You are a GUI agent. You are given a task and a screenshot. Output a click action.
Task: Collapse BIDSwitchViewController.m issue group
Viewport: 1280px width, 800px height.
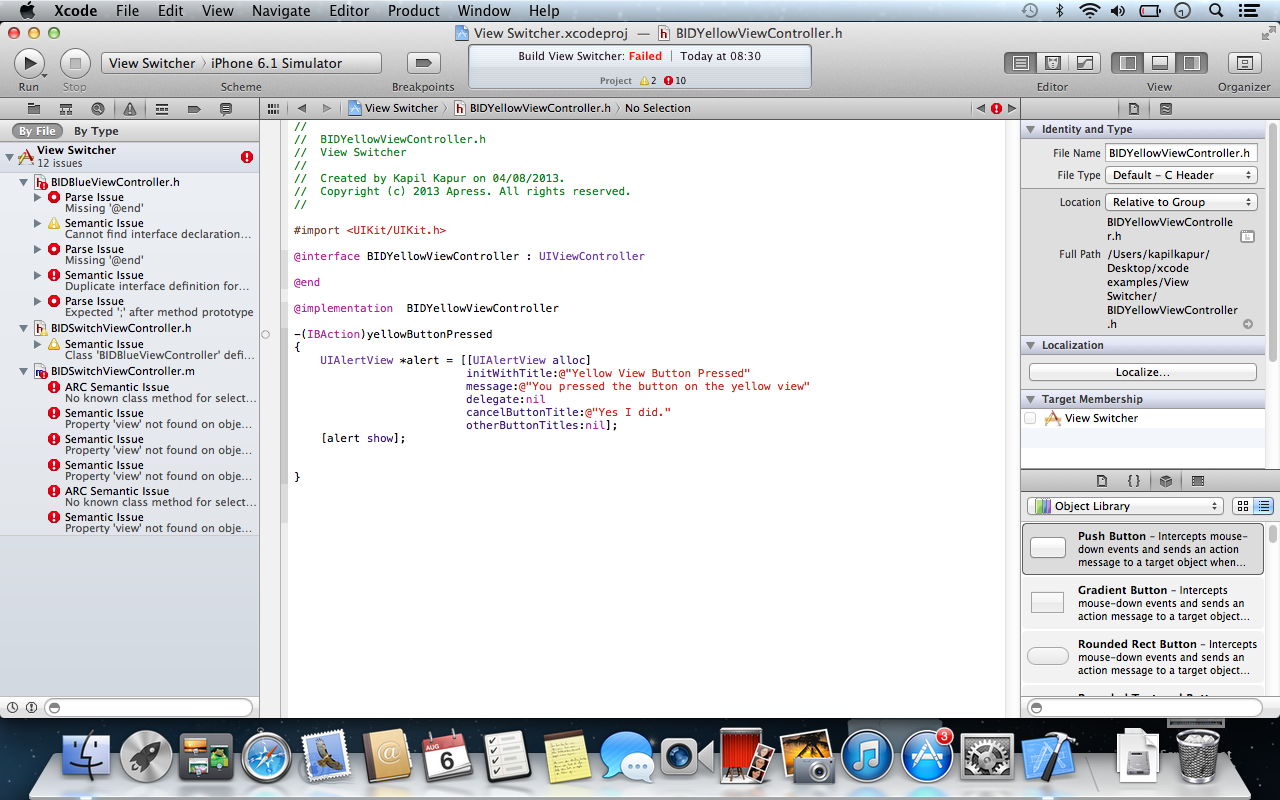point(24,371)
